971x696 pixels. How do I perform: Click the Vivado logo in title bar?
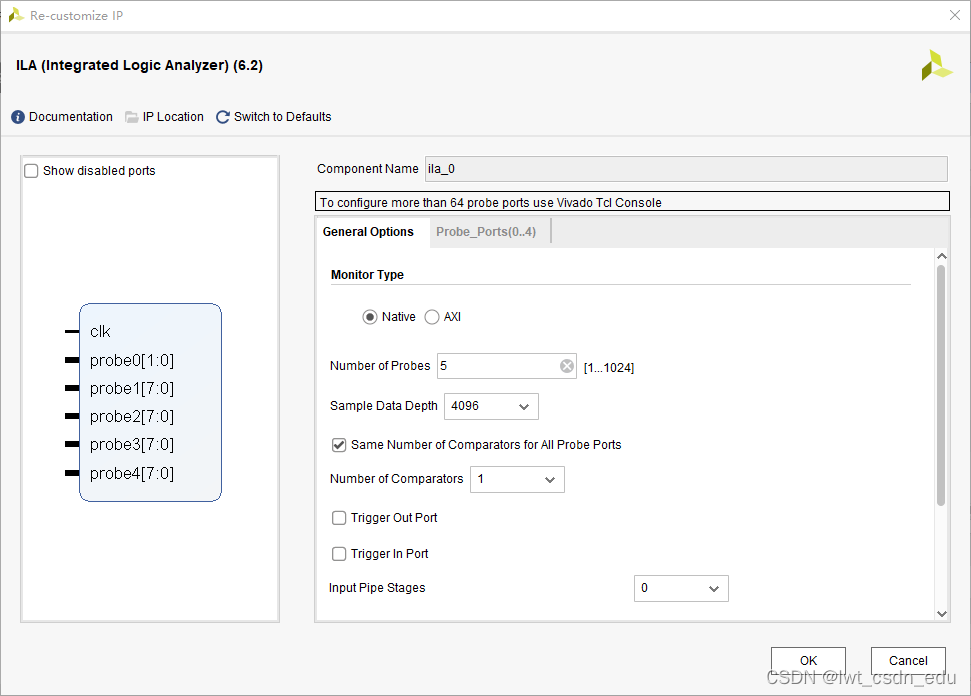(15, 15)
